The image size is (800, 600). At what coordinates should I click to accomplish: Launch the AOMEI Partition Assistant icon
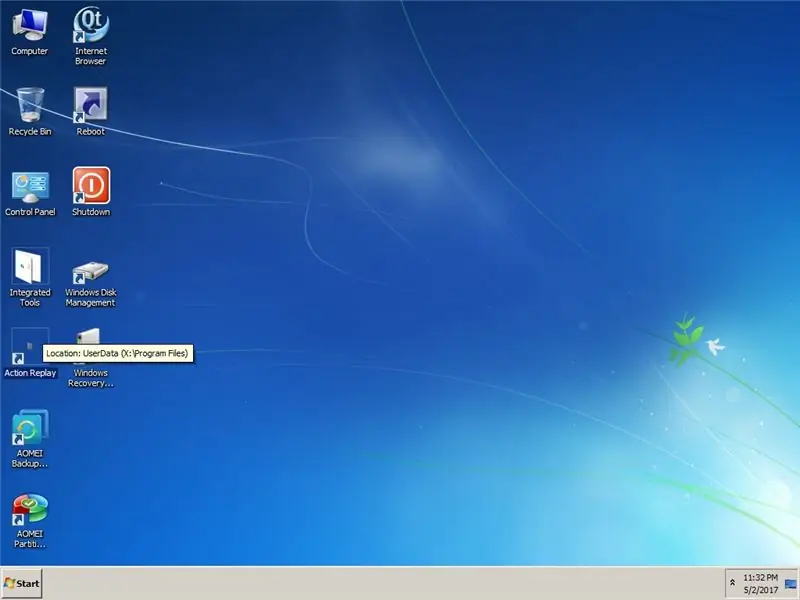(30, 508)
